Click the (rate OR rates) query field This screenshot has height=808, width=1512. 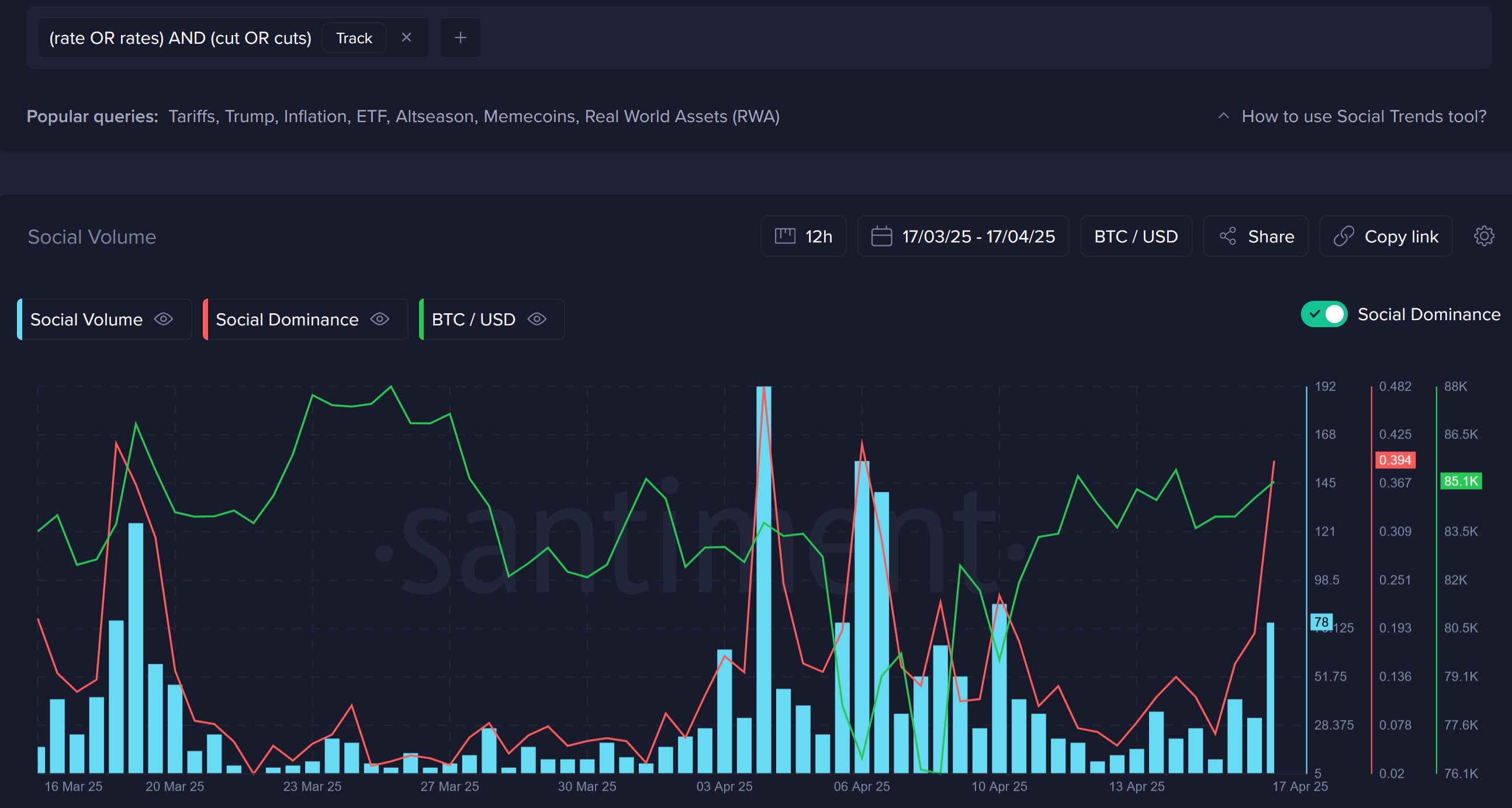click(180, 38)
